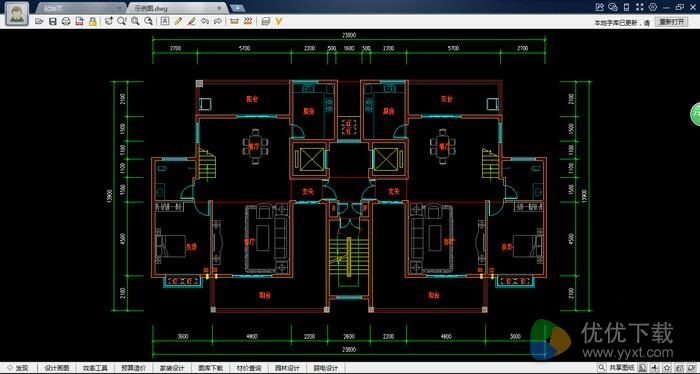Click the yellow lock icon in the toolbar
The width and height of the screenshot is (700, 374).
92,21
